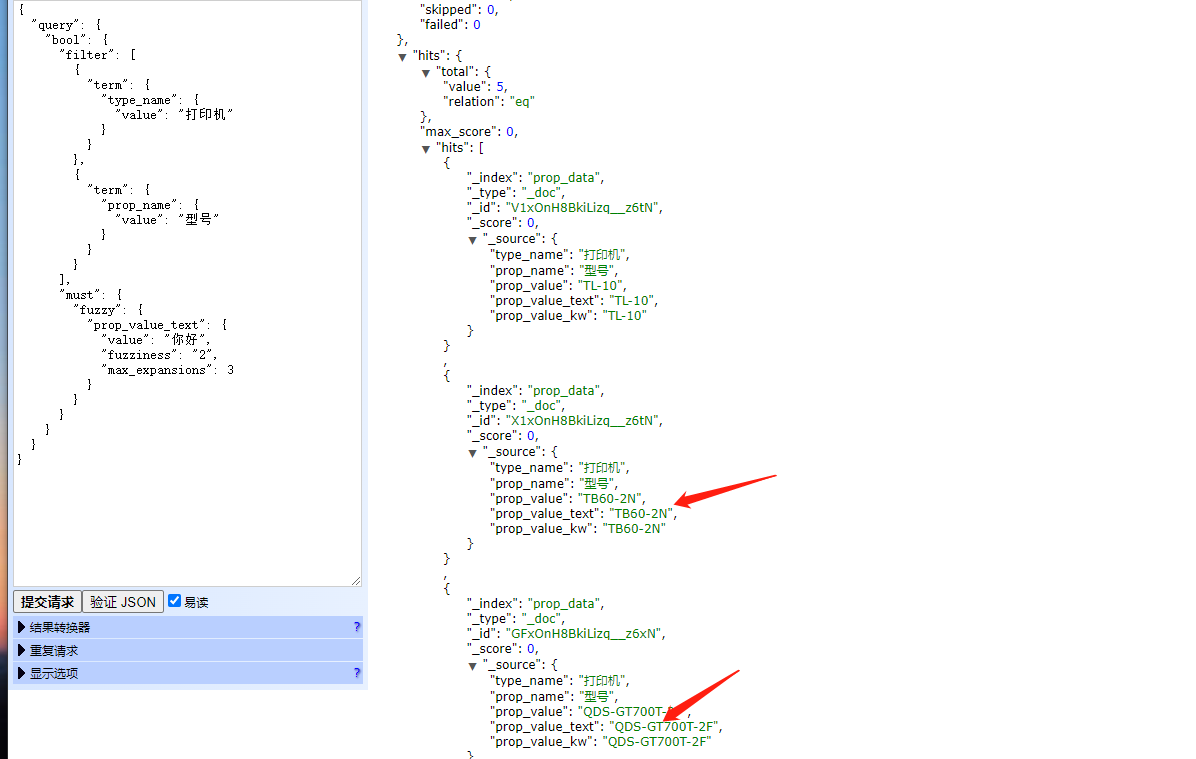Viewport: 1196px width, 759px height.
Task: Expand the 显示选项 section
Action: point(187,674)
